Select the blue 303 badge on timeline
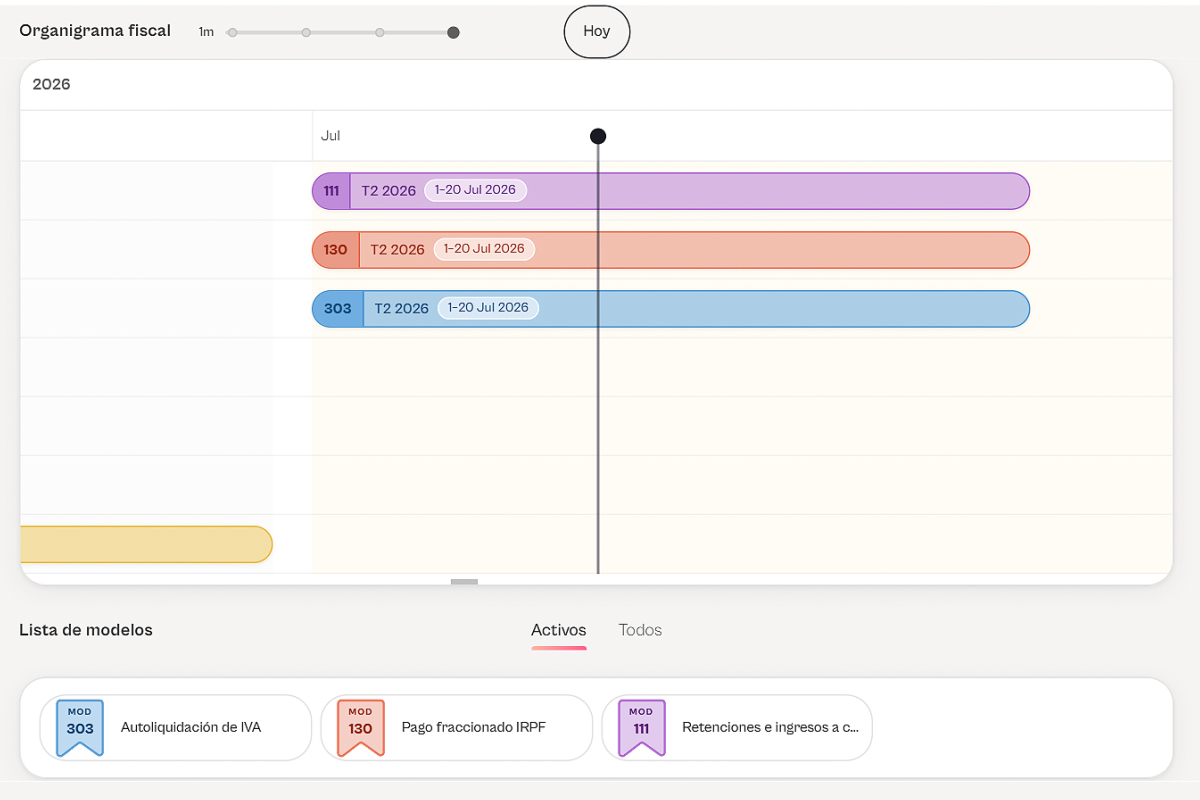 point(338,309)
